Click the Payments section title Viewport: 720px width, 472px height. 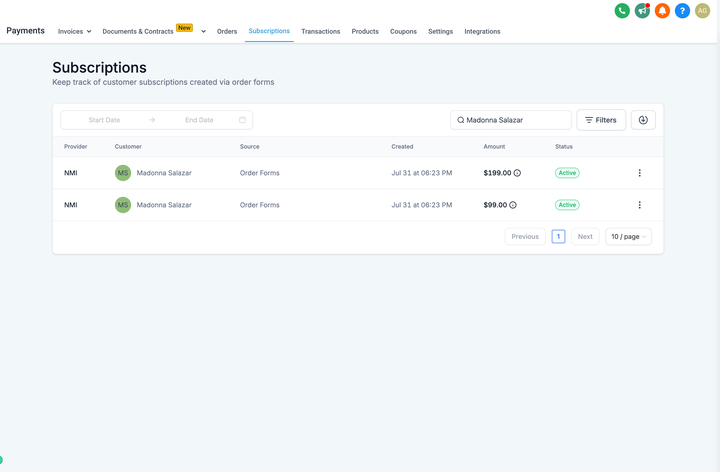25,31
